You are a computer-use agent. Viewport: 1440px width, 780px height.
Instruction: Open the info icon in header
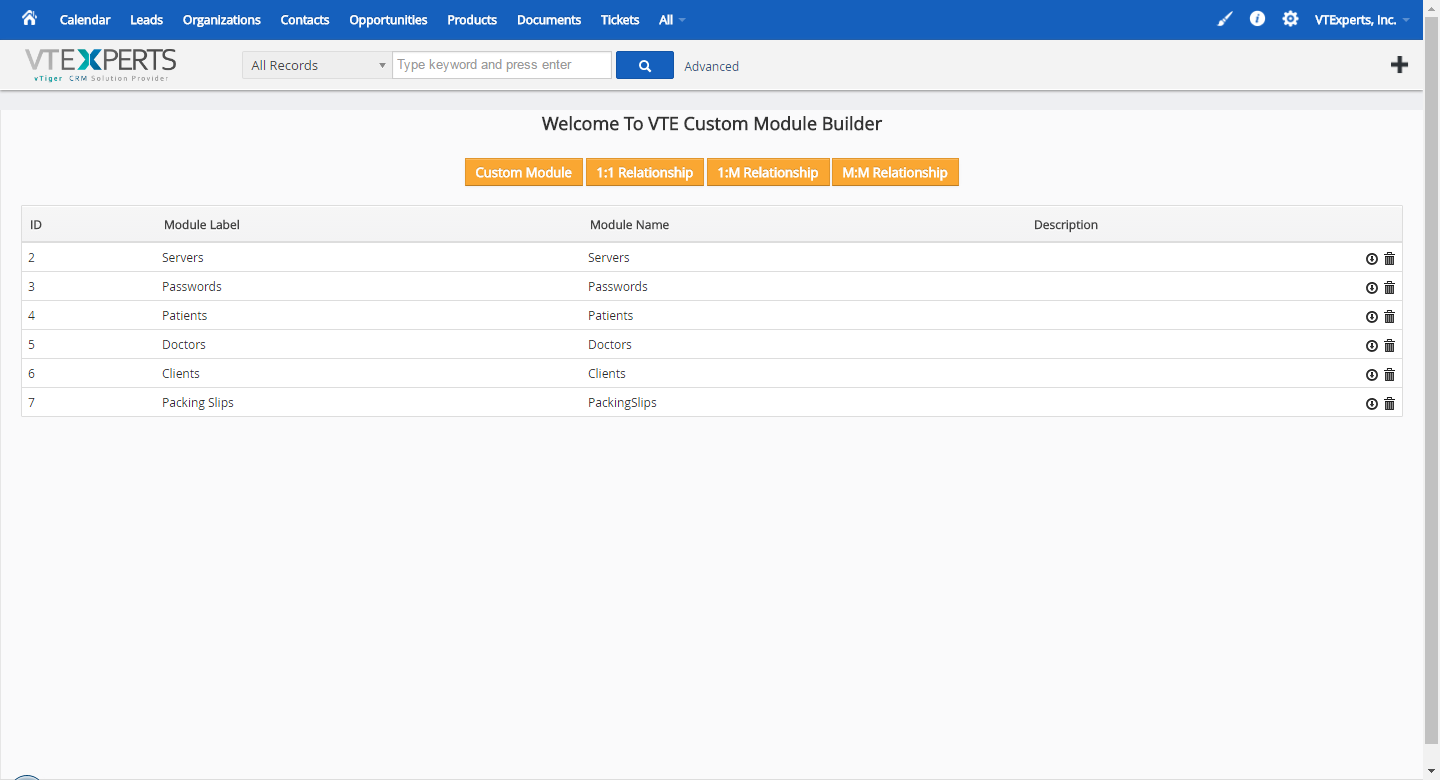pyautogui.click(x=1257, y=19)
